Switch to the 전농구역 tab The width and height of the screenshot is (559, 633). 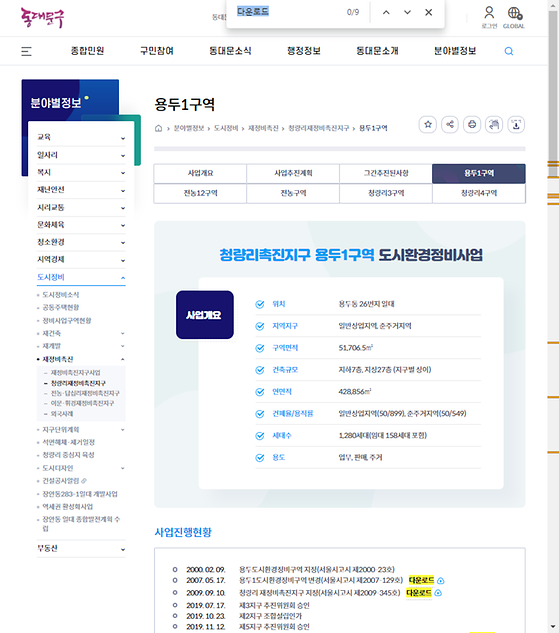tap(293, 193)
